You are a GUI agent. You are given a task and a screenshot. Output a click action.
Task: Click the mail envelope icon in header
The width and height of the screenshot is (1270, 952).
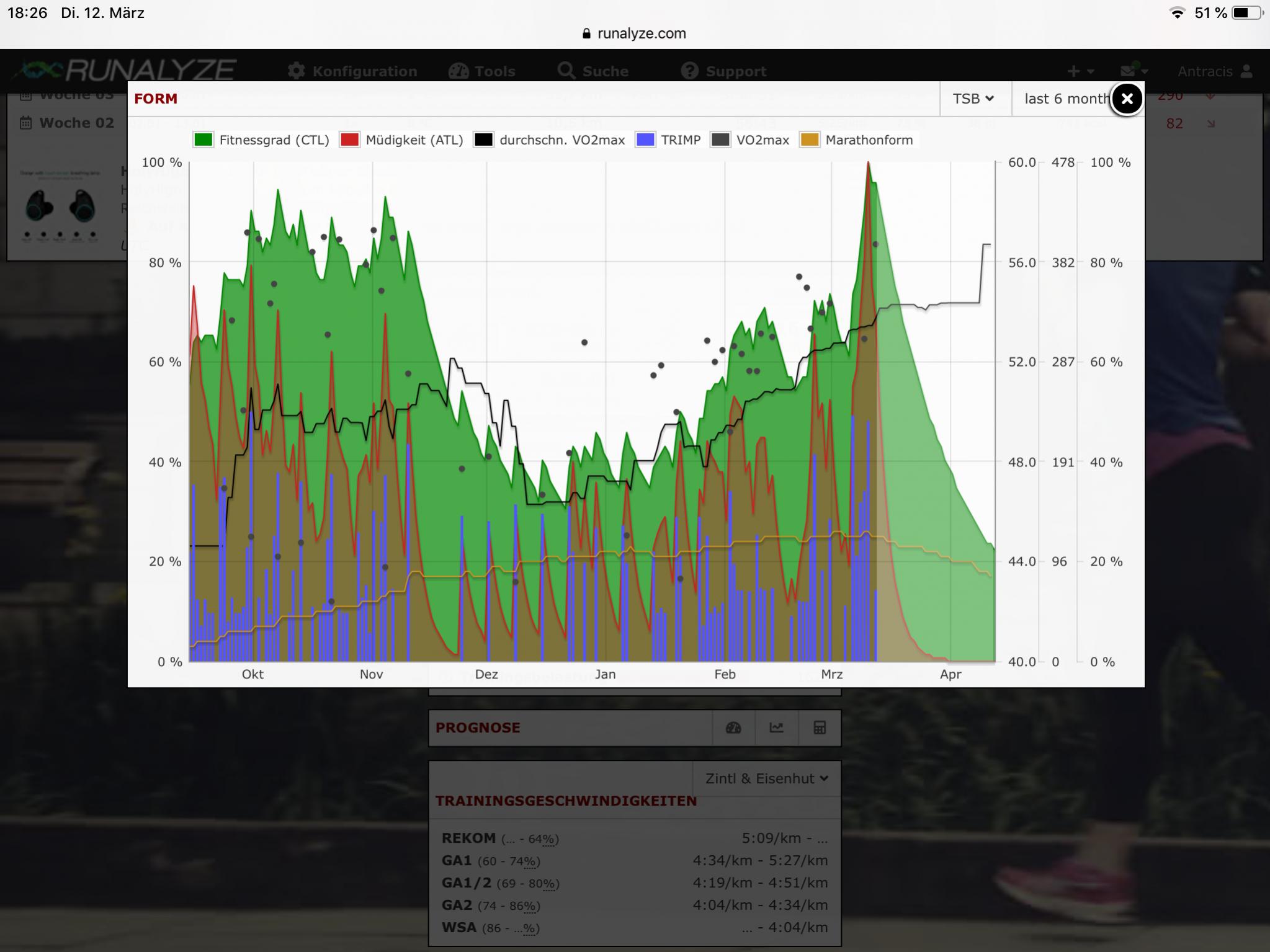[x=1127, y=71]
